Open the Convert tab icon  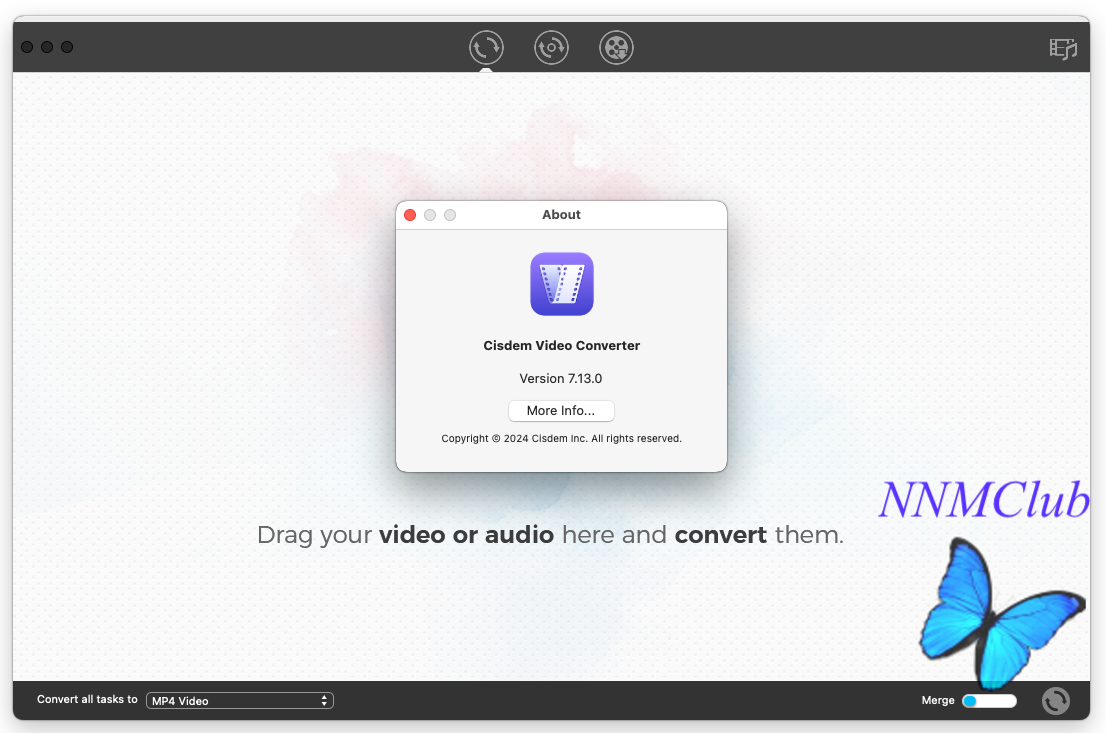486,48
